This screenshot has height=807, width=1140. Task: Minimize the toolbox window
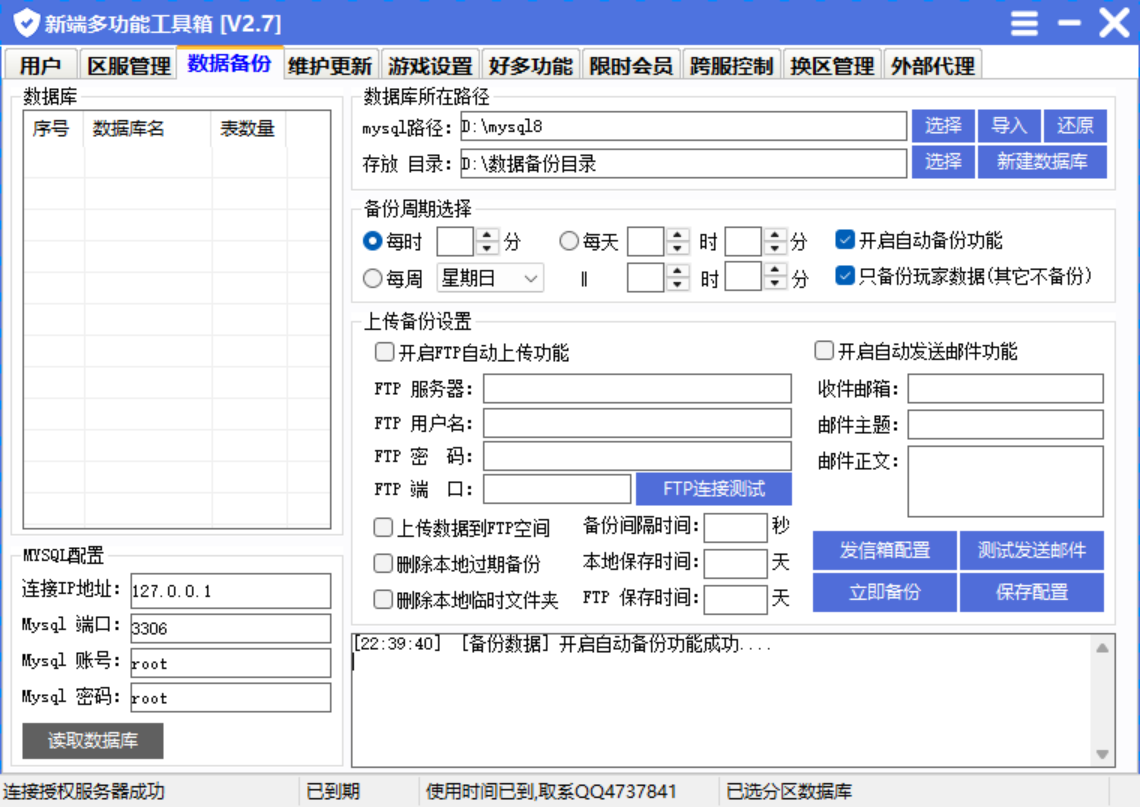1069,23
